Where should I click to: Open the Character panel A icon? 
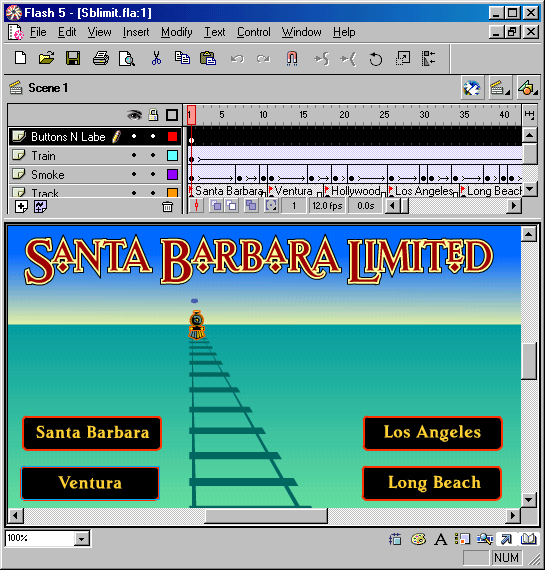pyautogui.click(x=441, y=539)
